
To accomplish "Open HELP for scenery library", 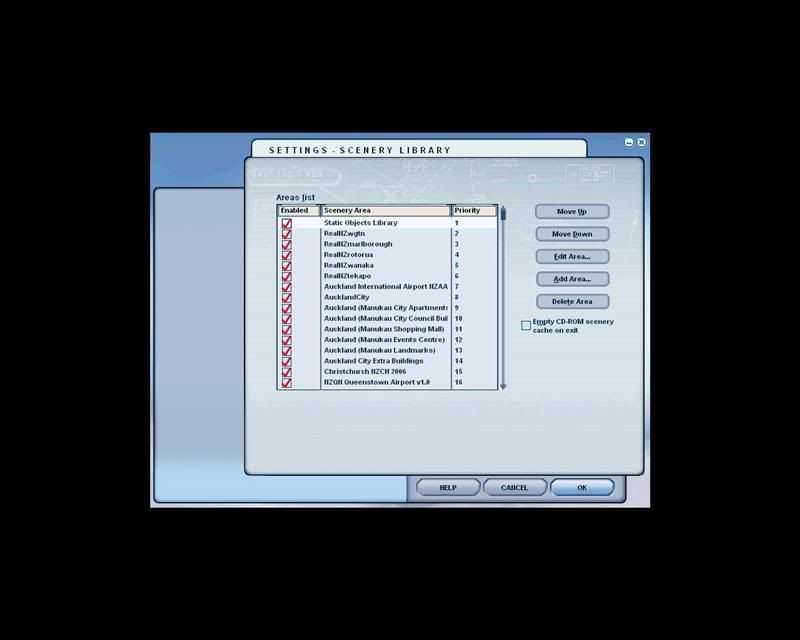I will coord(447,488).
